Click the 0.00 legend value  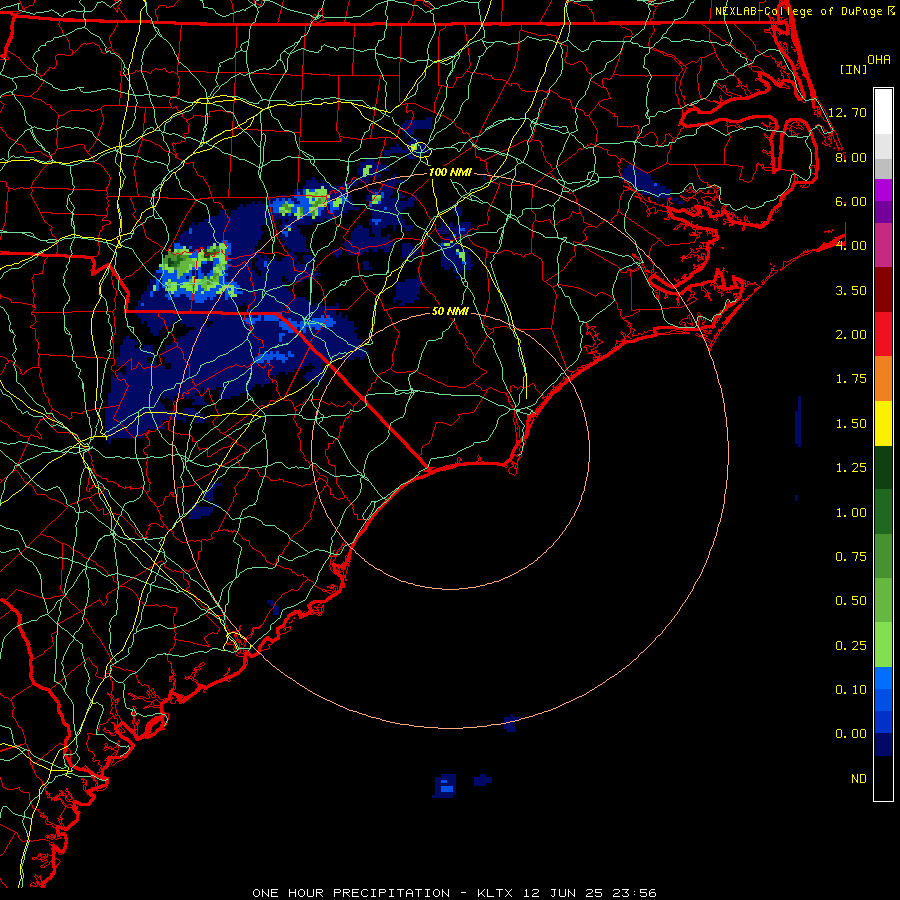851,734
